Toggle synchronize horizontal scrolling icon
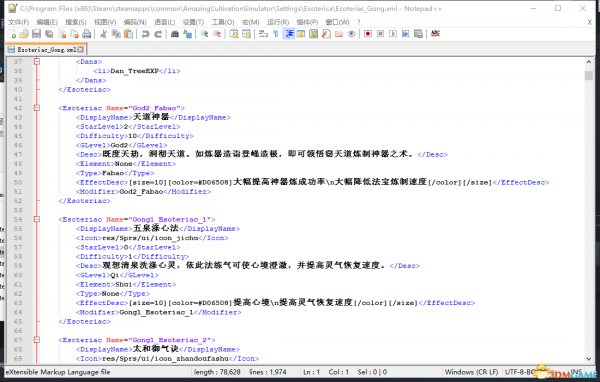Image resolution: width=600 pixels, height=382 pixels. [246, 34]
